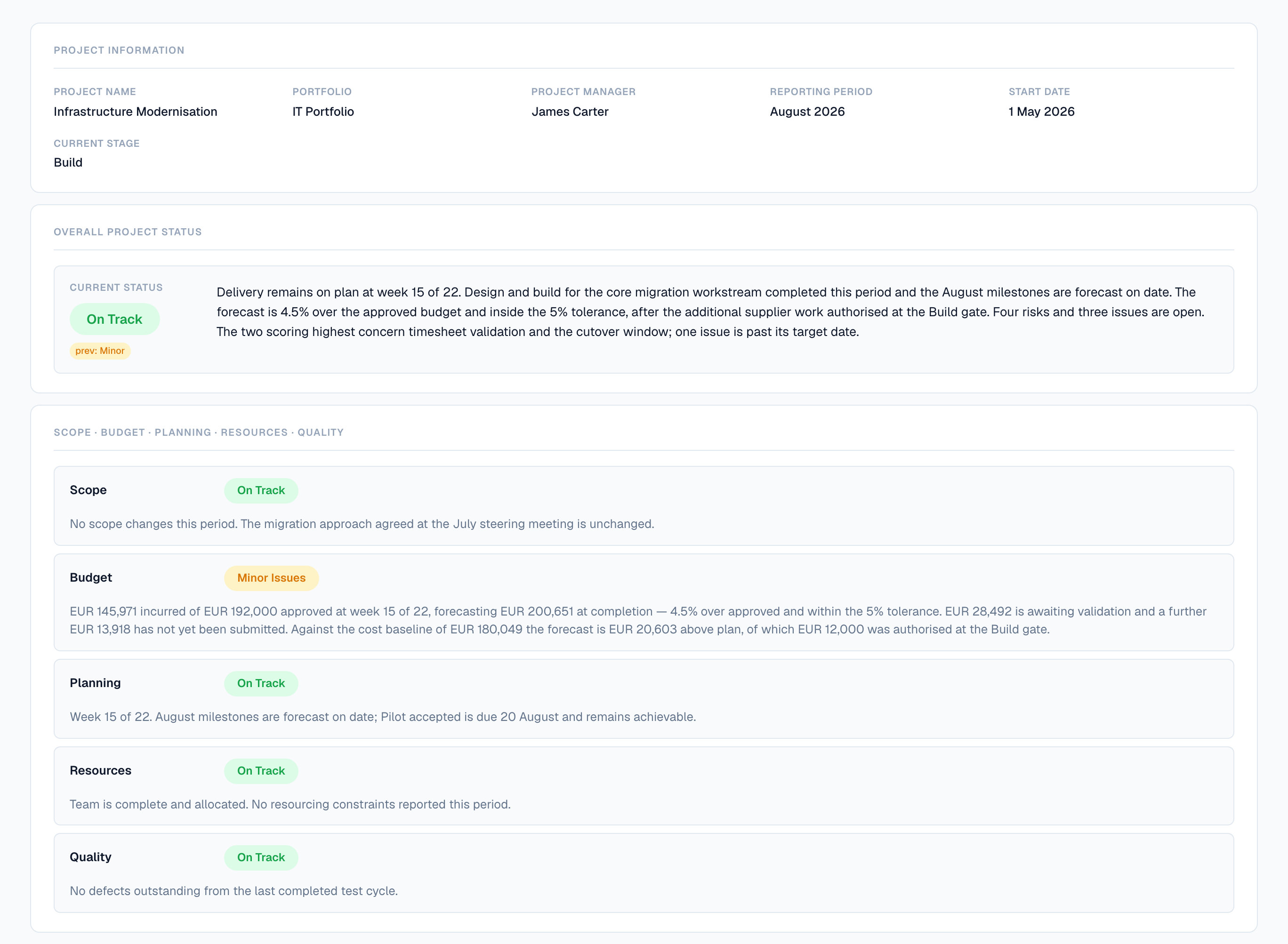
Task: Select project manager 'James Carter'
Action: pos(570,112)
